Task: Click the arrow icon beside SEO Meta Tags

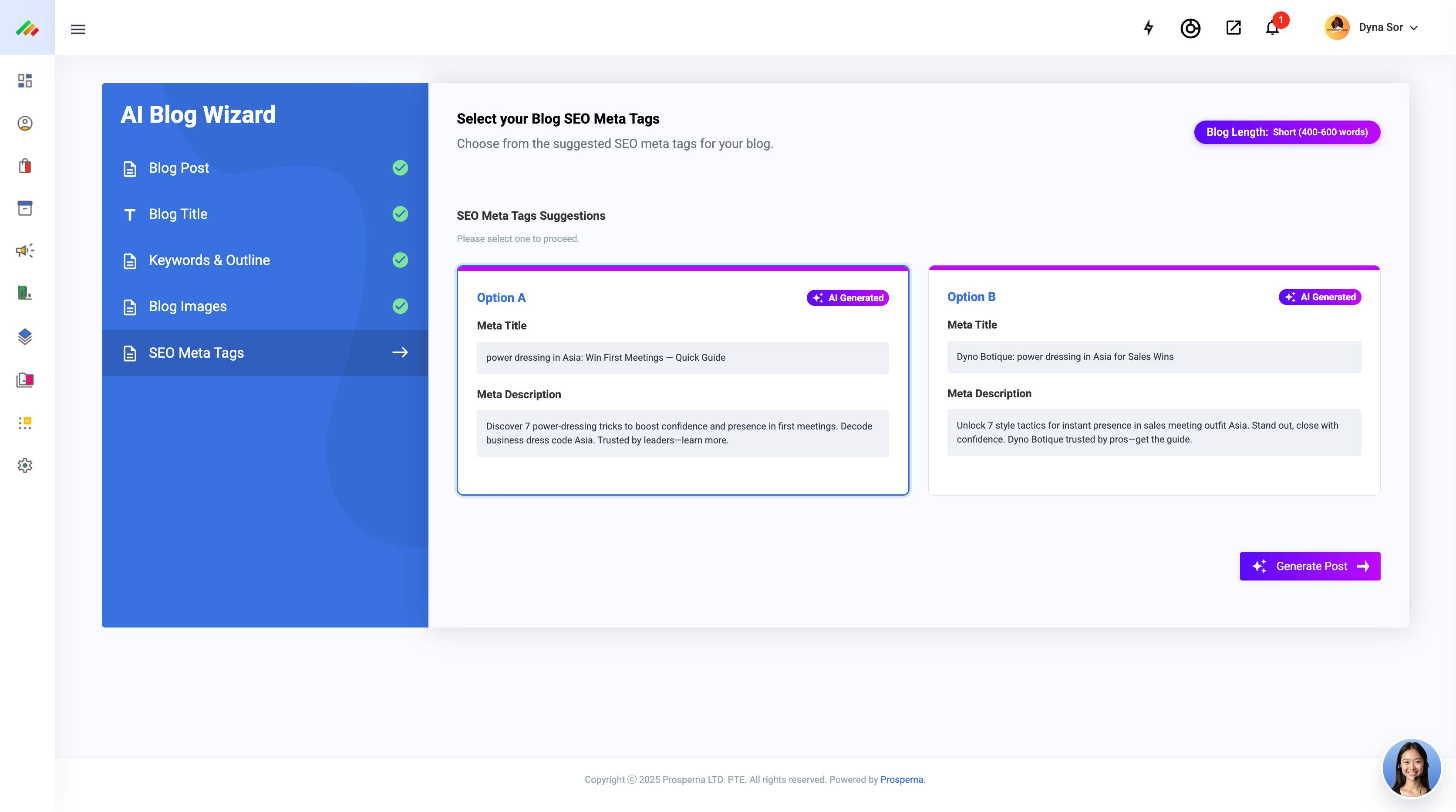Action: [400, 352]
